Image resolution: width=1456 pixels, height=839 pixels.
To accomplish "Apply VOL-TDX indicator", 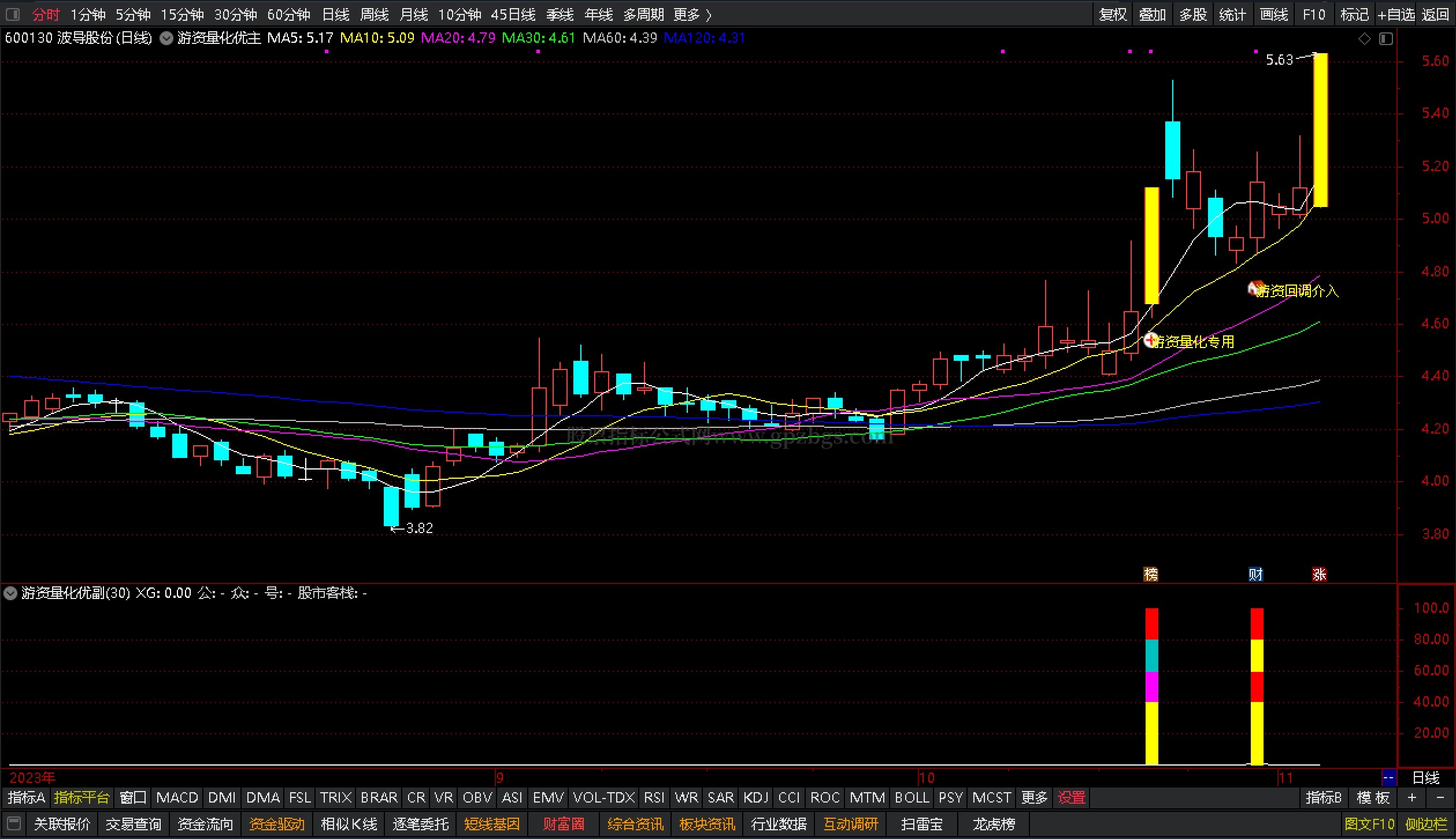I will 603,798.
